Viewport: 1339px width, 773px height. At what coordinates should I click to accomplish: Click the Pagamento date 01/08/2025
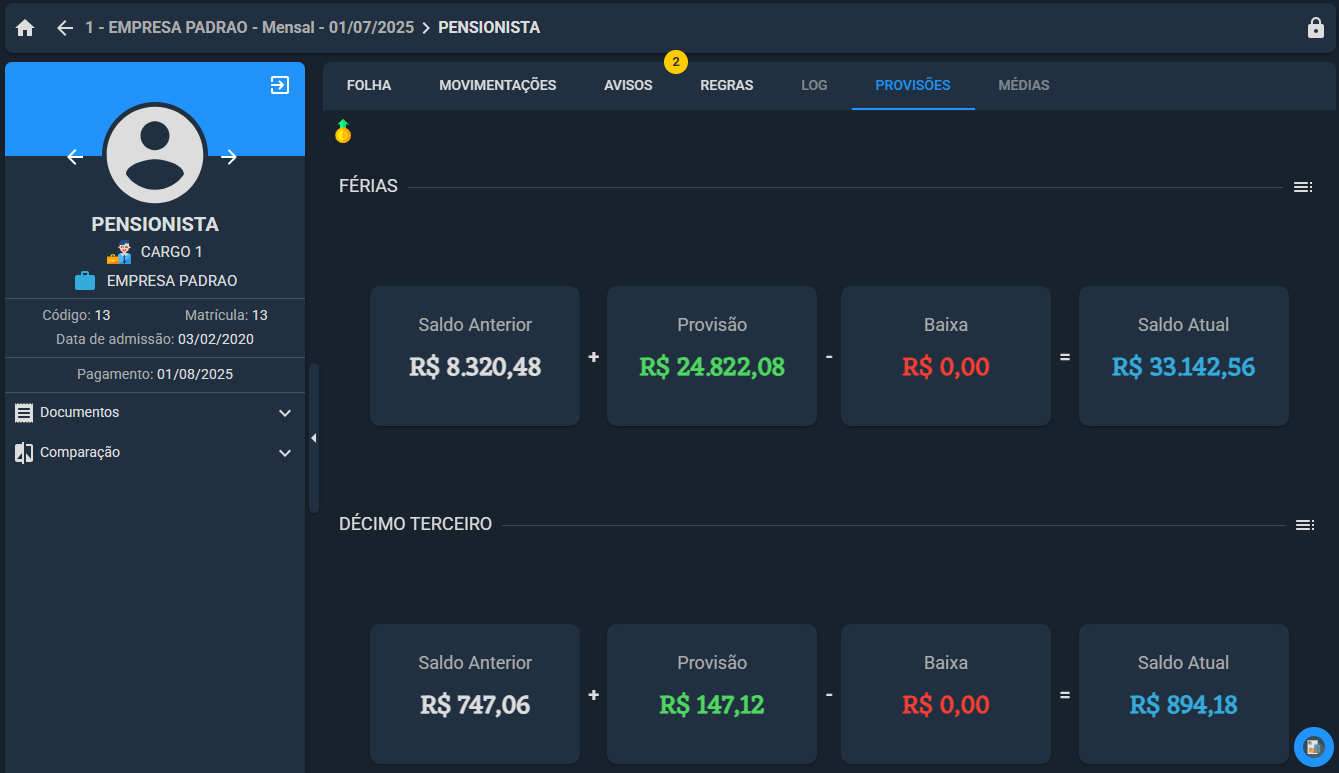coord(195,375)
